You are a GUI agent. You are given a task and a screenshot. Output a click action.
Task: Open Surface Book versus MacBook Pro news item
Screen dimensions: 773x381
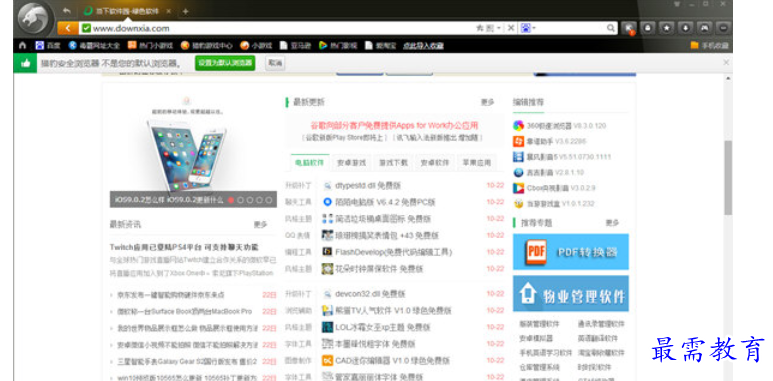pos(184,312)
